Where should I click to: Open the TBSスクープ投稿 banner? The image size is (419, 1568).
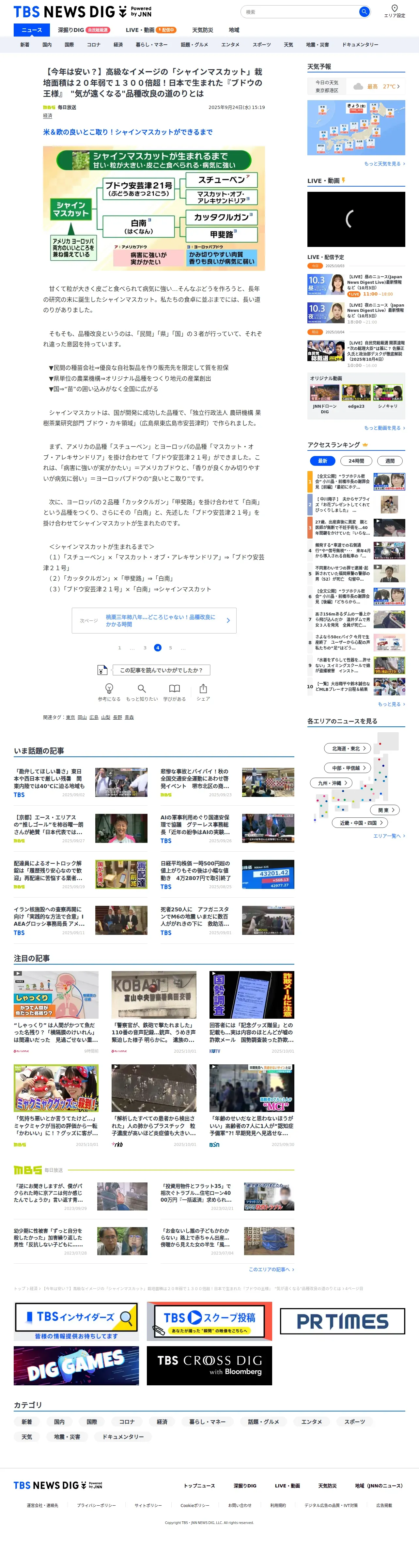click(x=209, y=1321)
